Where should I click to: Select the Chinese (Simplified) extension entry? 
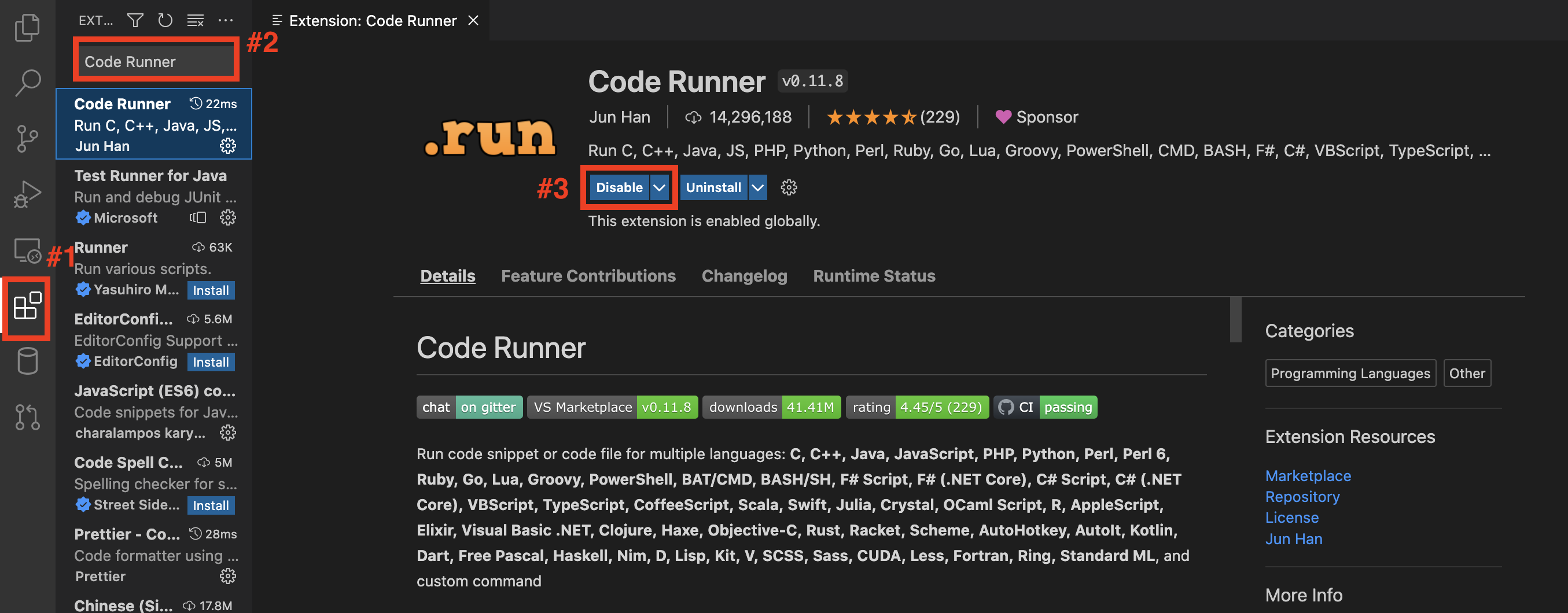point(153,603)
